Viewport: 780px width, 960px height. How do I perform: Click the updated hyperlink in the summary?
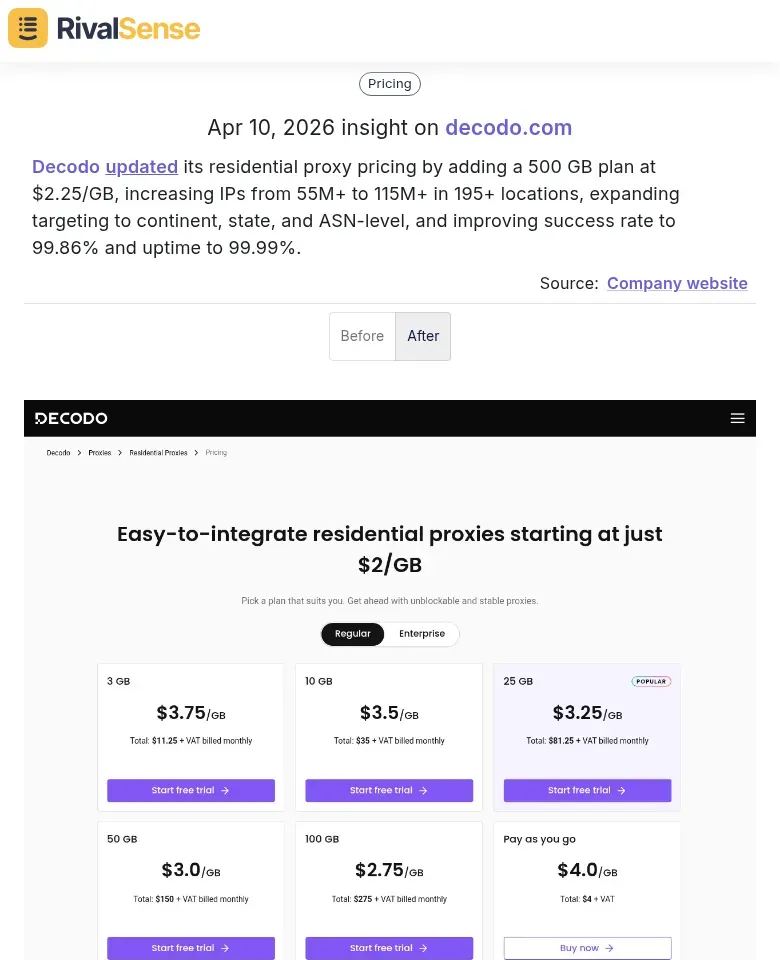point(141,167)
